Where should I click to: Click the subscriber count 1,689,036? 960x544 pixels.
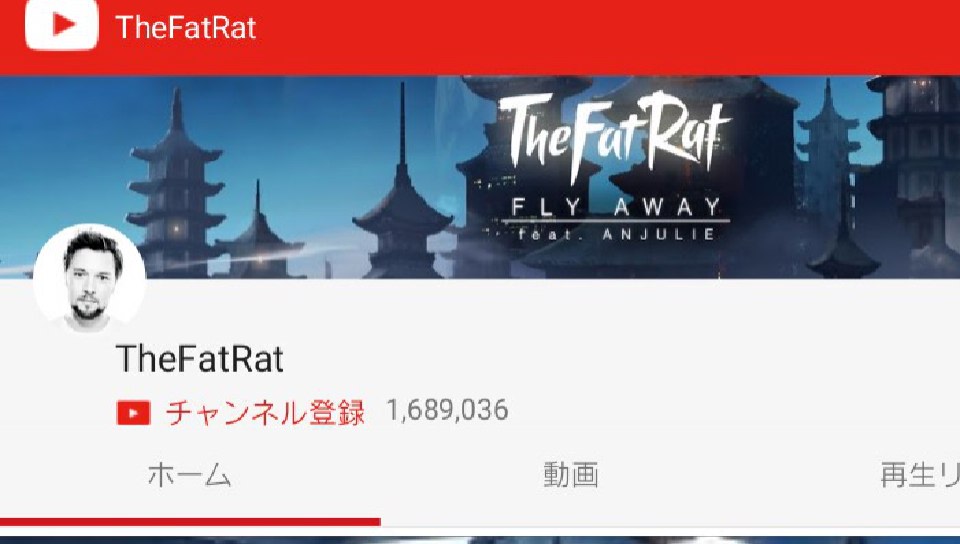447,410
